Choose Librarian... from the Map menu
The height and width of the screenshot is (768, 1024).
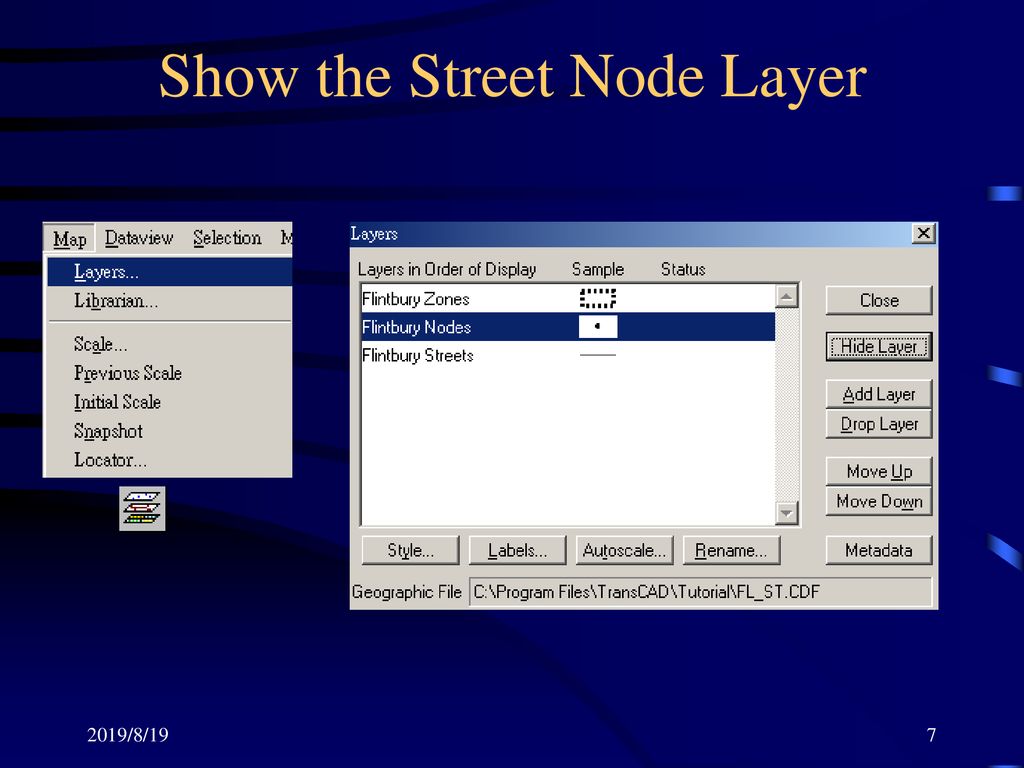click(x=170, y=301)
